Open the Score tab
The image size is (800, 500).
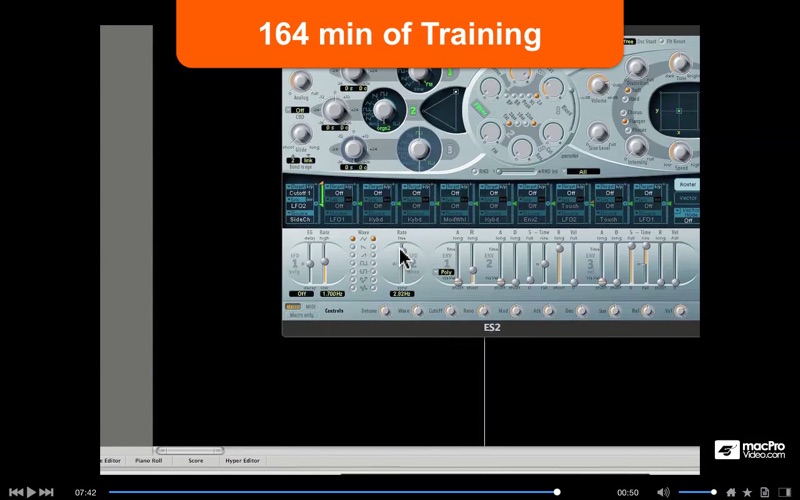[195, 460]
